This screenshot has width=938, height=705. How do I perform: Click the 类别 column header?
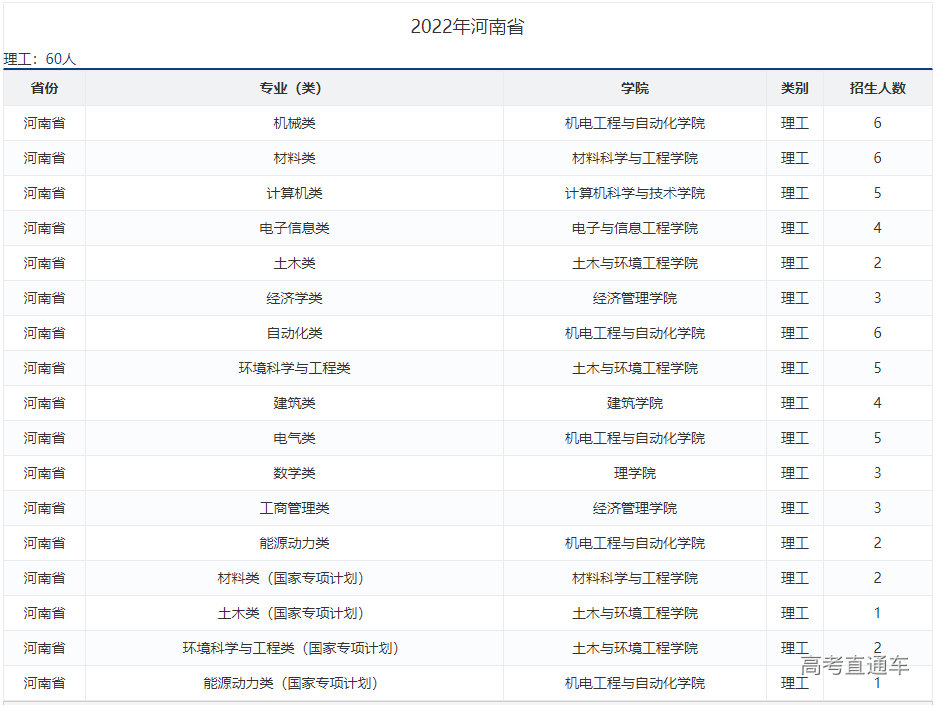[x=794, y=88]
